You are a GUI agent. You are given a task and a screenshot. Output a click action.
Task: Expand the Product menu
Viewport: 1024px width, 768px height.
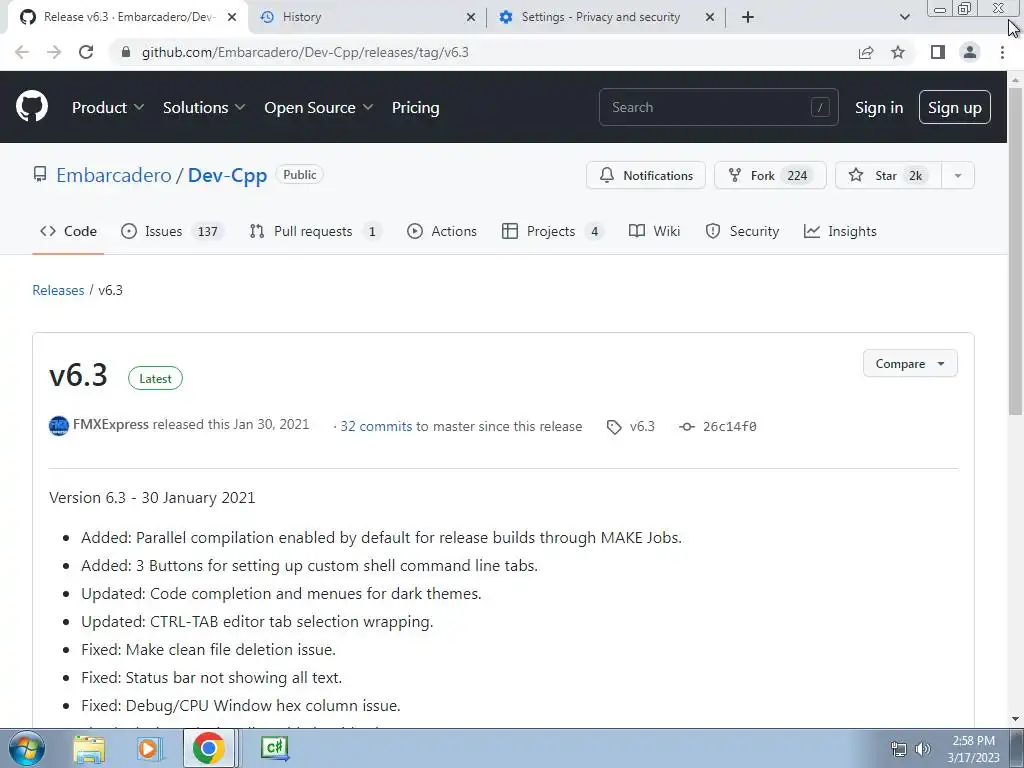pyautogui.click(x=108, y=107)
